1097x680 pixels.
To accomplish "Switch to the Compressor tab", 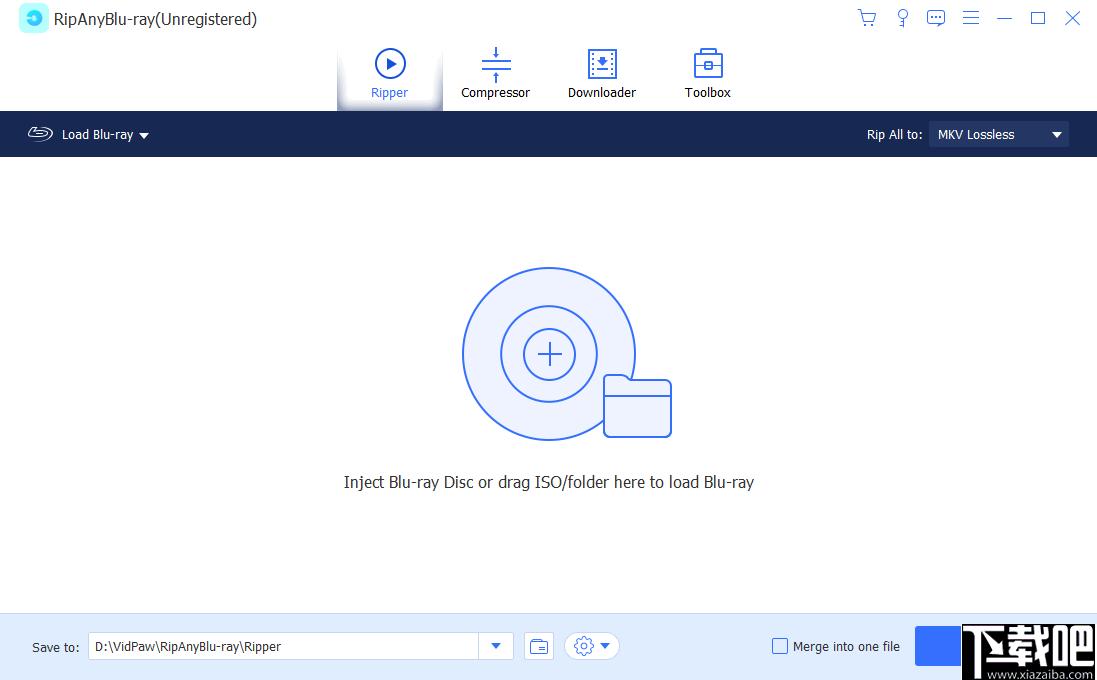I will pos(495,74).
